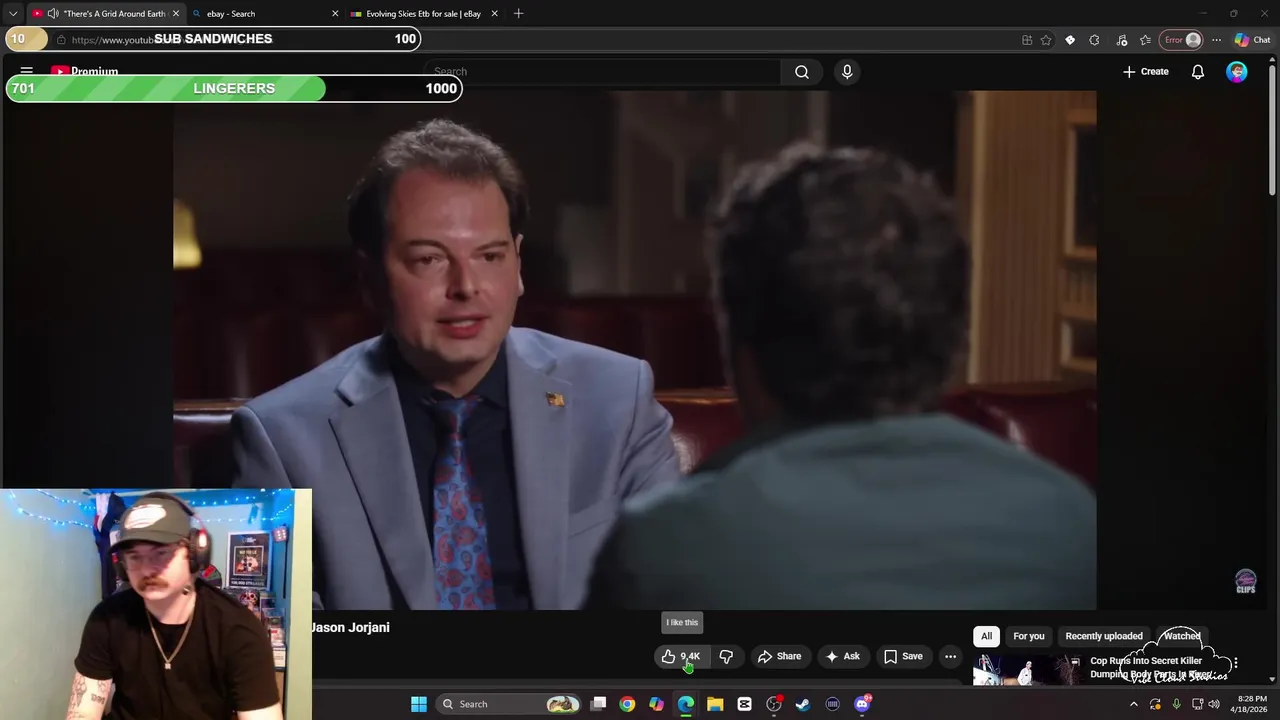Click the YouTube search magnifier button
Viewport: 1280px width, 720px height.
(802, 71)
